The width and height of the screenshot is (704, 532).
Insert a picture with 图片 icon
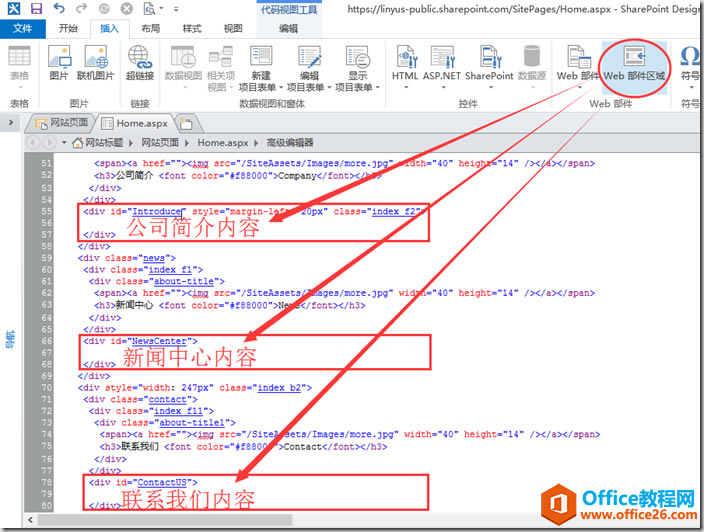click(x=59, y=62)
